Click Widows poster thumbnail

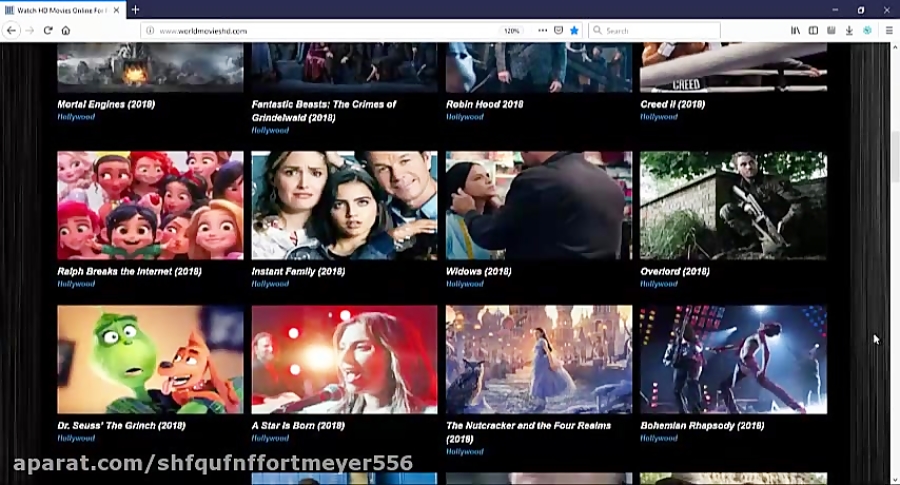539,205
